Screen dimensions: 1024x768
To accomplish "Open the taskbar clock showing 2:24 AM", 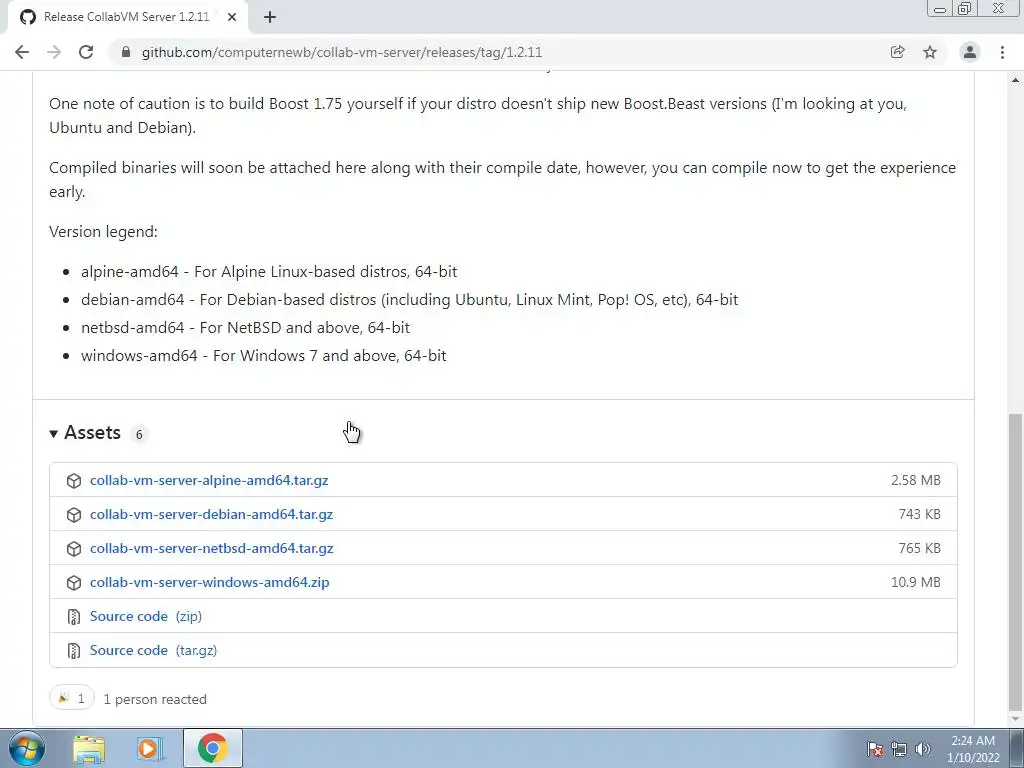I will [x=973, y=749].
